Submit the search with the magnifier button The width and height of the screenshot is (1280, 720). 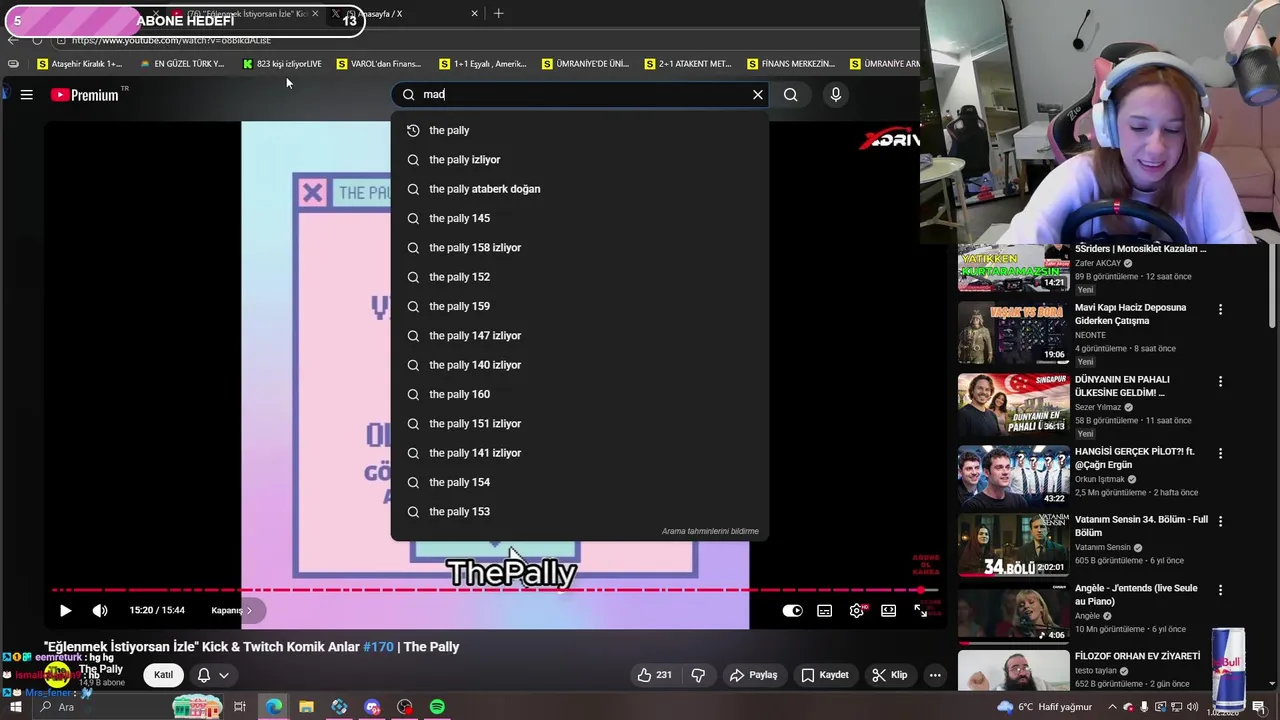[790, 95]
